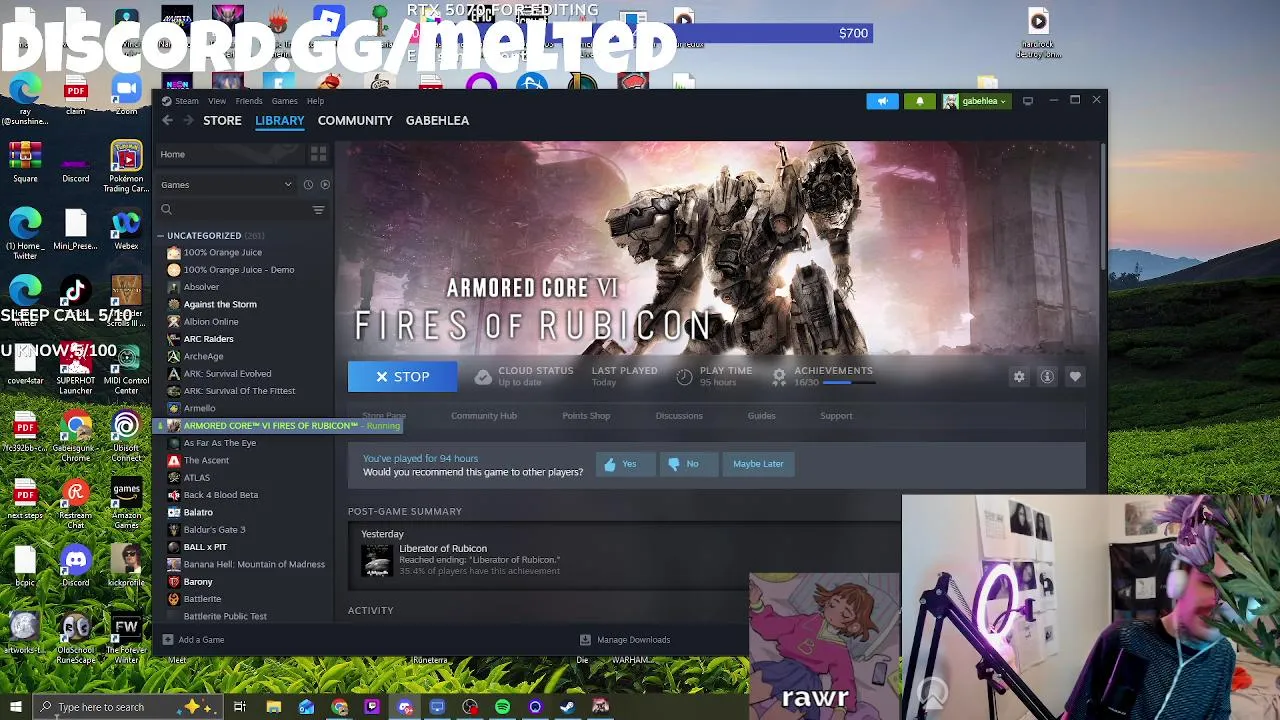Select Banana Hell: Mountain of Madness
This screenshot has height=720, width=1280.
point(254,564)
